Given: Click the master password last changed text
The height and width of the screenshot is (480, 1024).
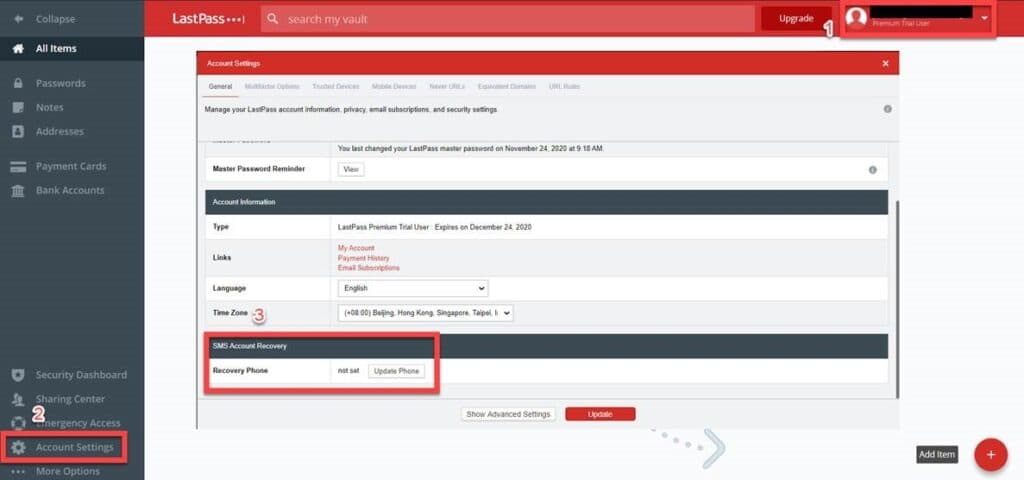Looking at the screenshot, I should (471, 149).
